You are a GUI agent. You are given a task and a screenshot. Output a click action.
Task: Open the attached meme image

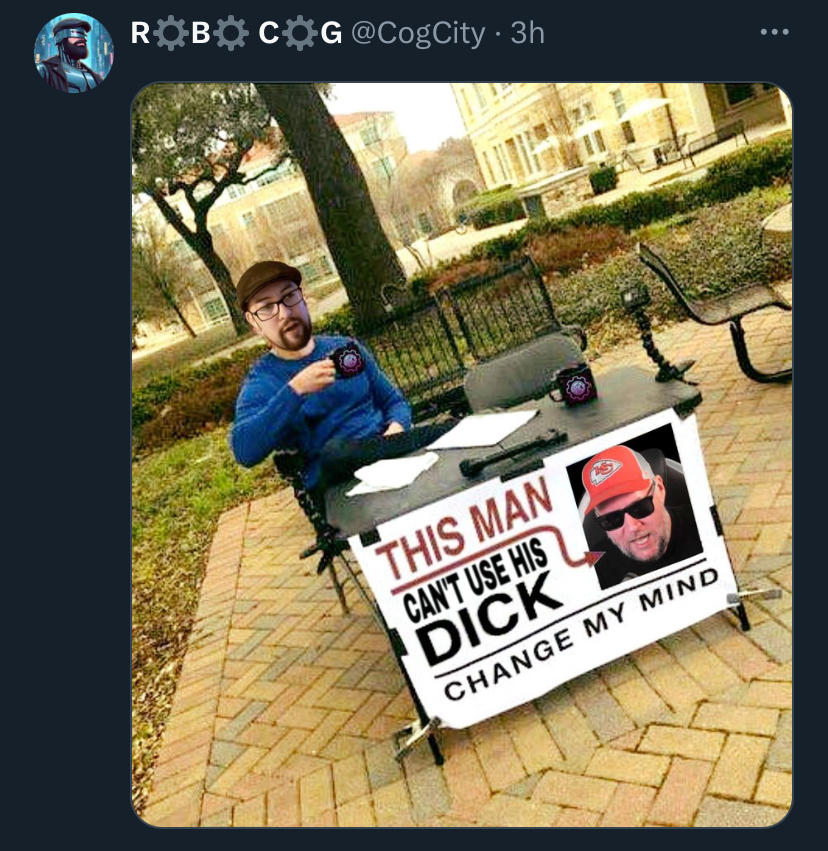point(462,454)
